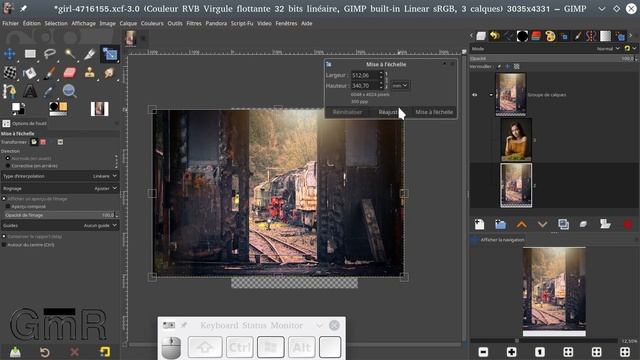Select the Zoom magnifier tool
This screenshot has width=640, height=360.
(70, 91)
